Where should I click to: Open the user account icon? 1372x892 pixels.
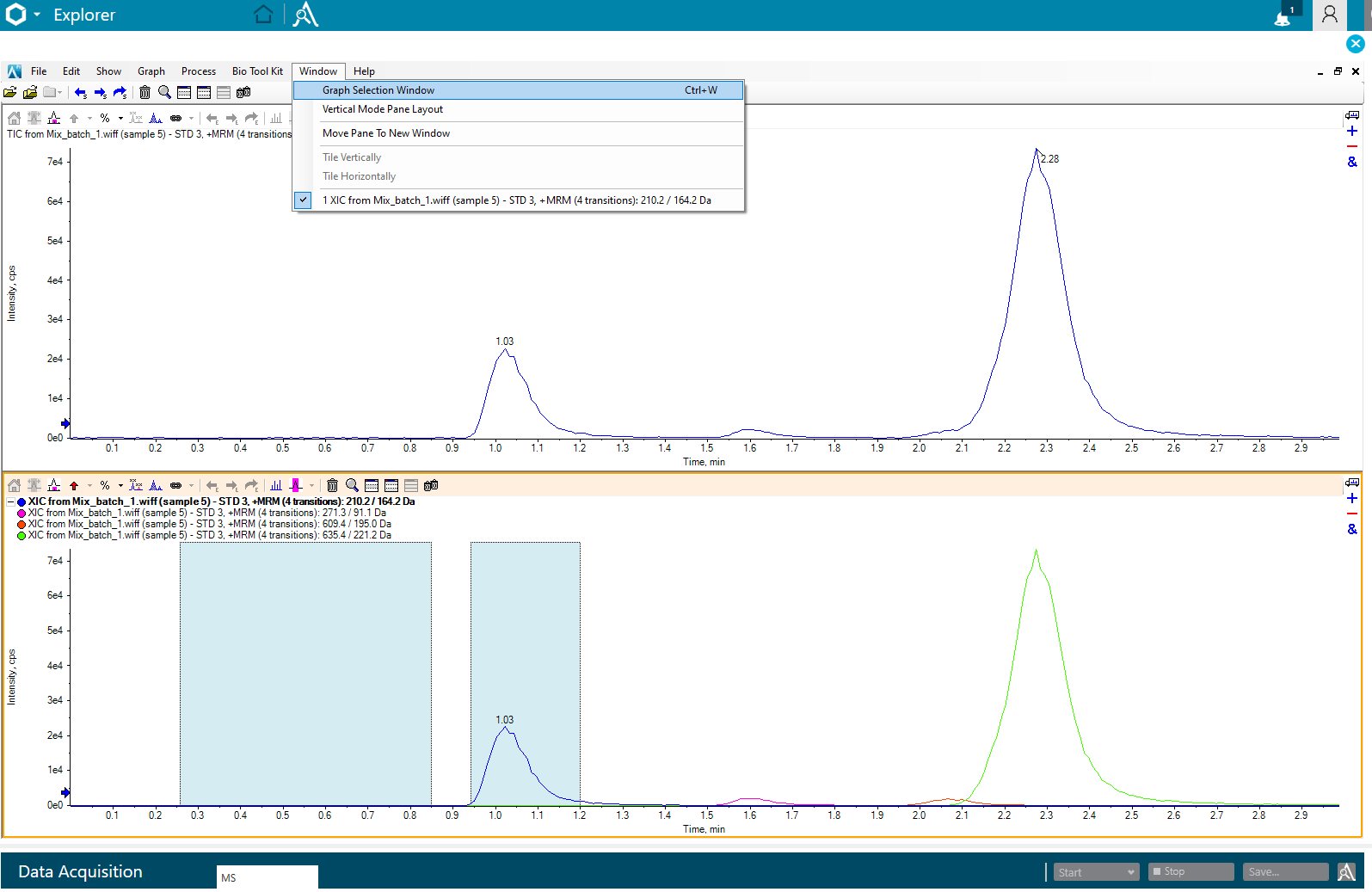pos(1330,15)
